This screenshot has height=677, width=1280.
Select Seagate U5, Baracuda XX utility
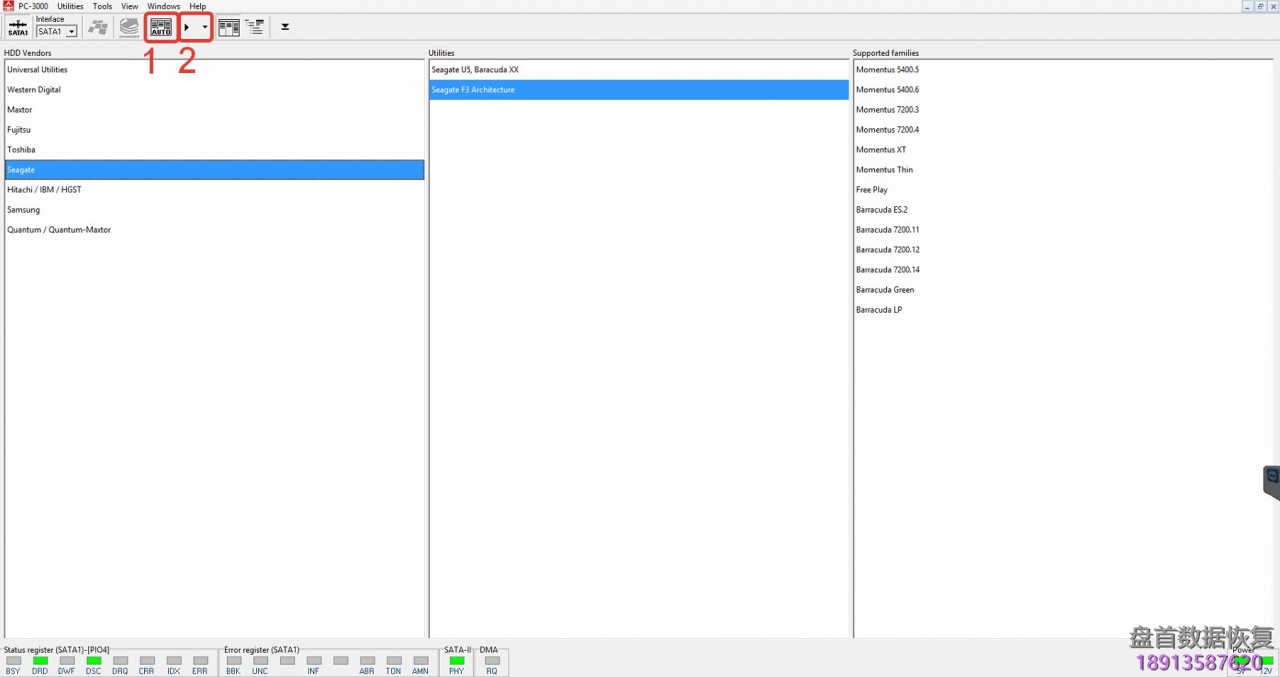475,70
